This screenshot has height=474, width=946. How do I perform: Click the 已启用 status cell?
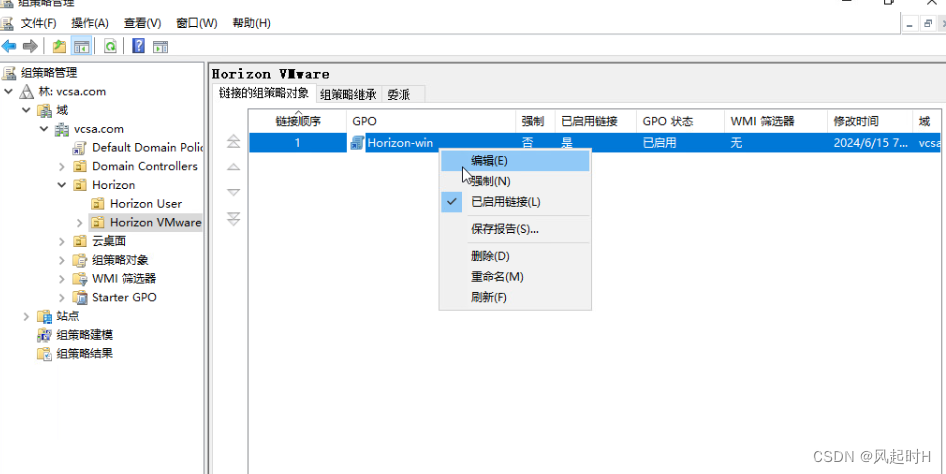tap(659, 143)
